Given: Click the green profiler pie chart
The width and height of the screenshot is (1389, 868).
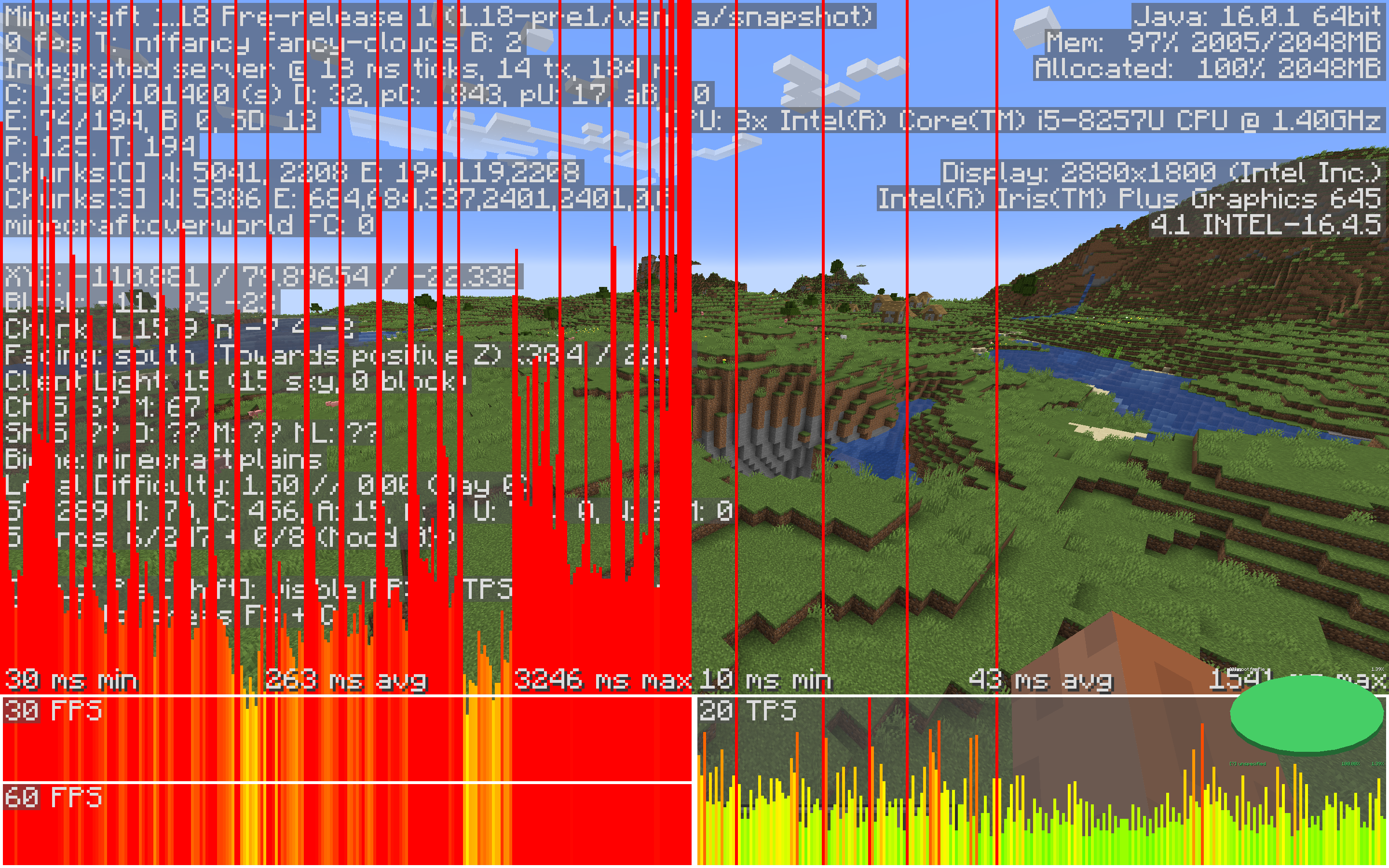Looking at the screenshot, I should pyautogui.click(x=1307, y=713).
